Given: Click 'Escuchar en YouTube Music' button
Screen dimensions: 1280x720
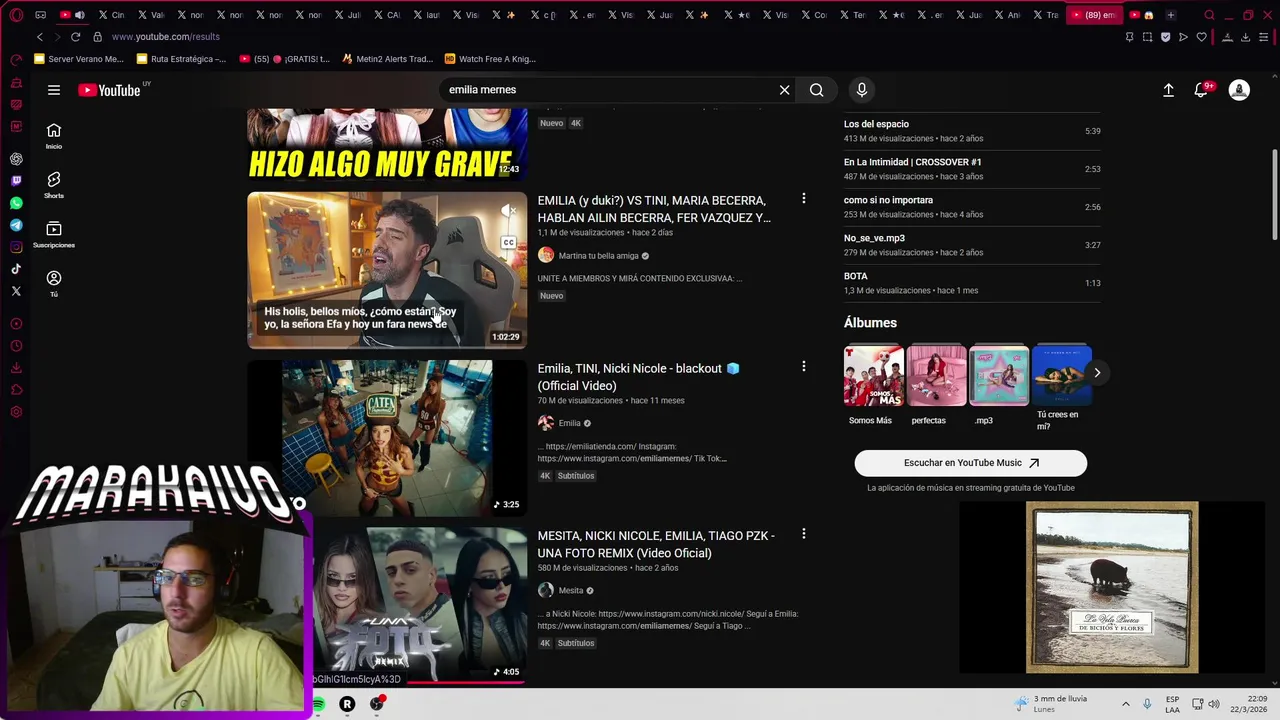Looking at the screenshot, I should click(971, 463).
